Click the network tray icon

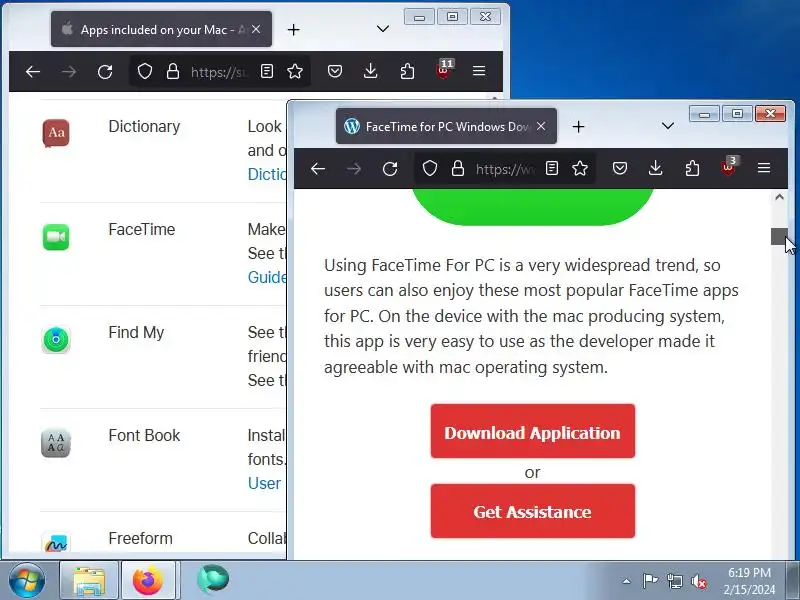(x=675, y=581)
